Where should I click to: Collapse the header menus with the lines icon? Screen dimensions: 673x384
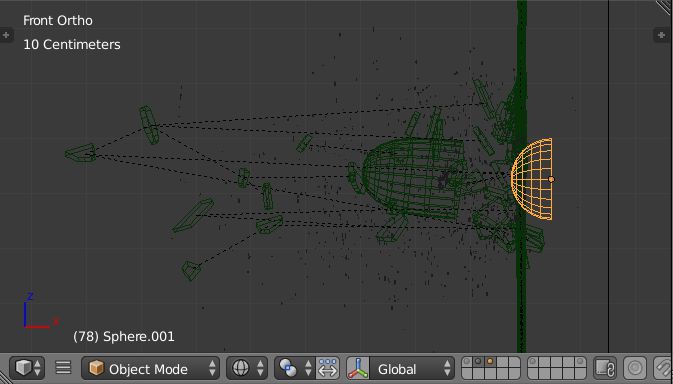tap(63, 368)
